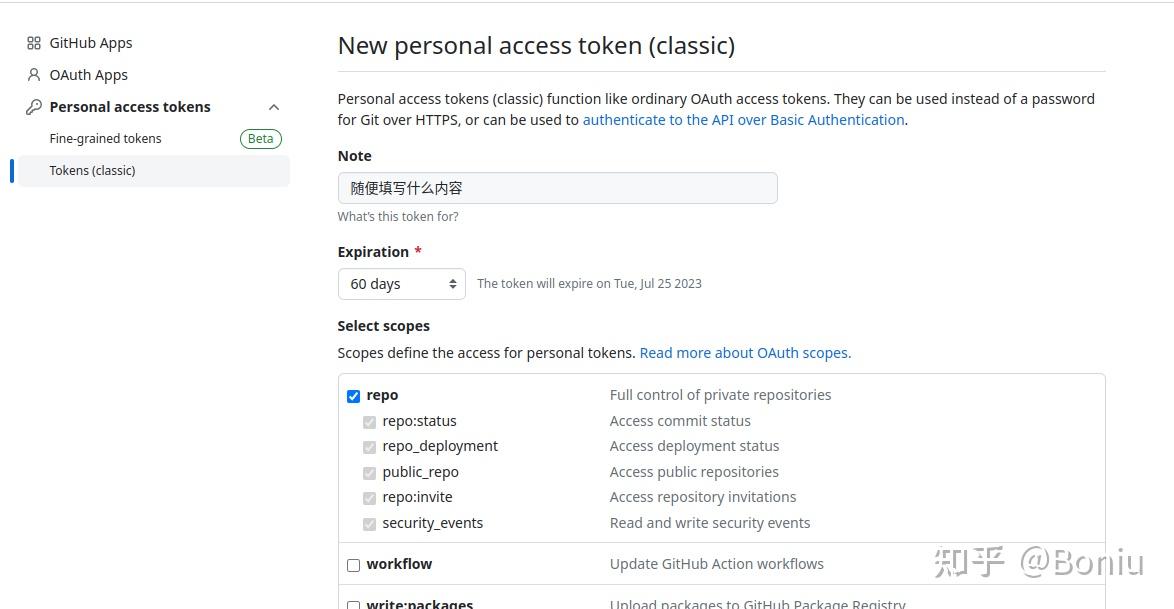Uncheck the repo scope checkbox

(353, 396)
